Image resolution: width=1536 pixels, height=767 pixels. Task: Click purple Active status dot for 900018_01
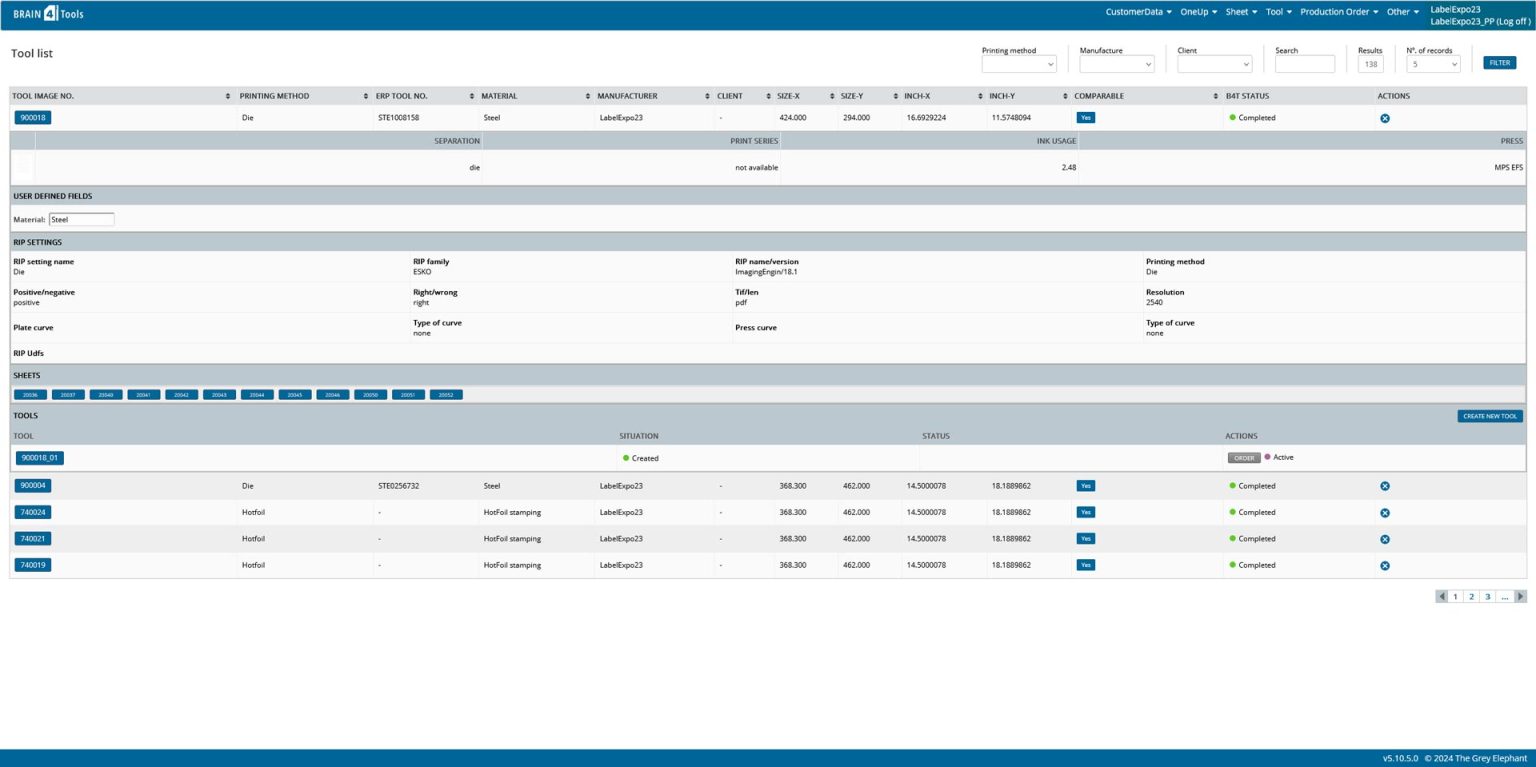coord(1268,457)
